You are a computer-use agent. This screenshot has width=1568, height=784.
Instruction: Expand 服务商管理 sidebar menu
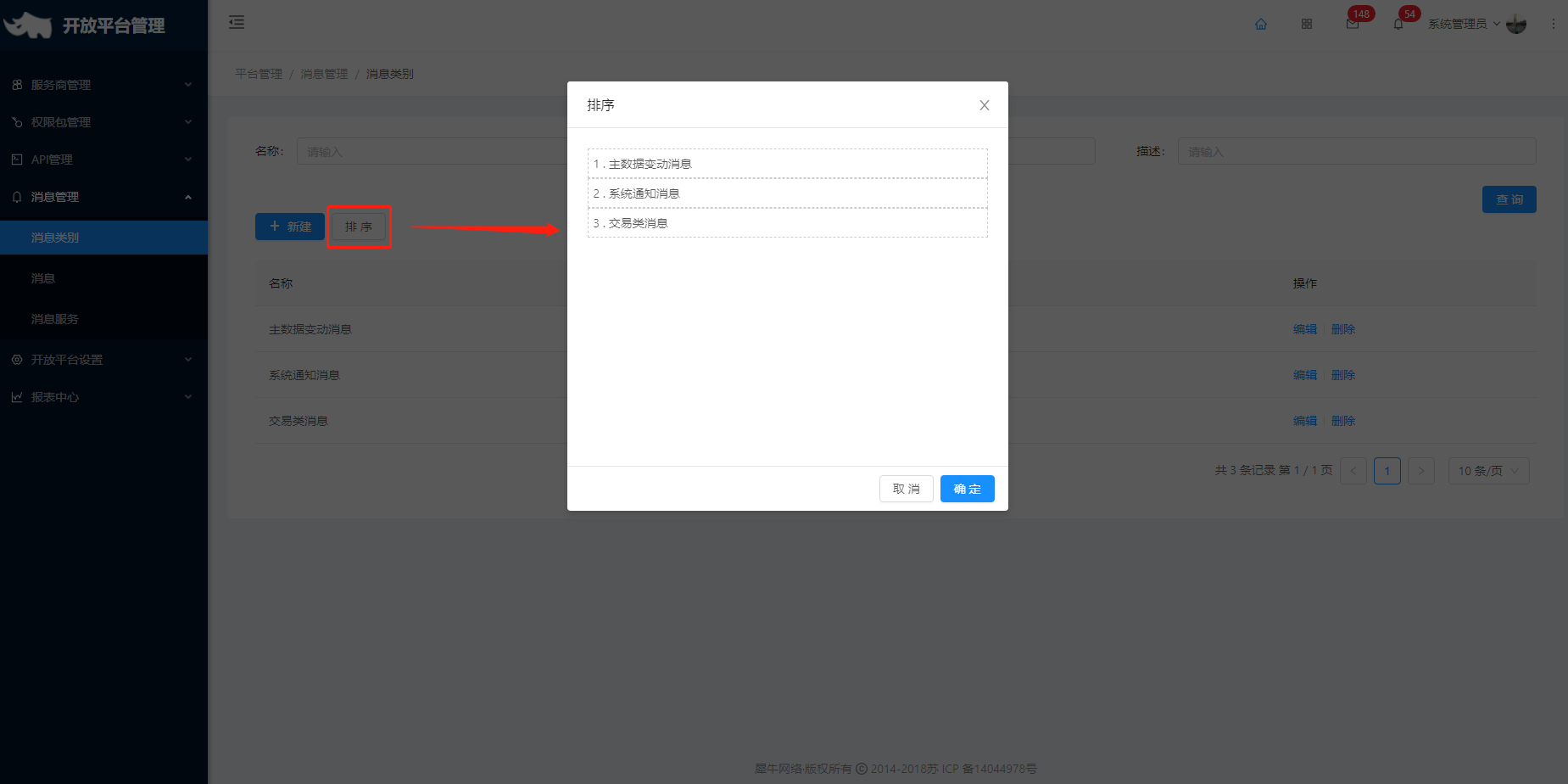pyautogui.click(x=103, y=85)
